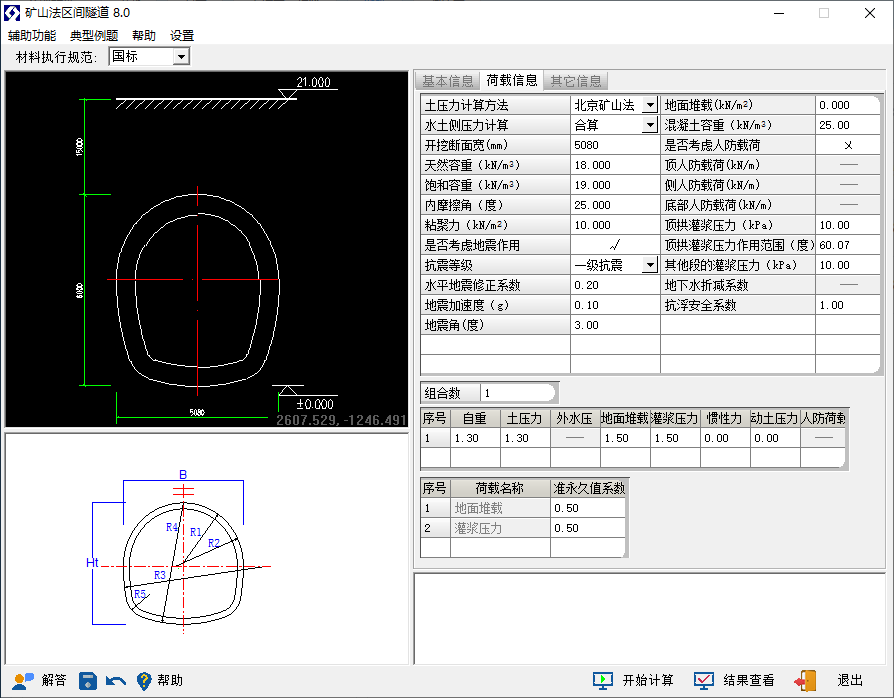Edit the 混凝土容重 value 25.00
The image size is (894, 698).
coord(848,125)
